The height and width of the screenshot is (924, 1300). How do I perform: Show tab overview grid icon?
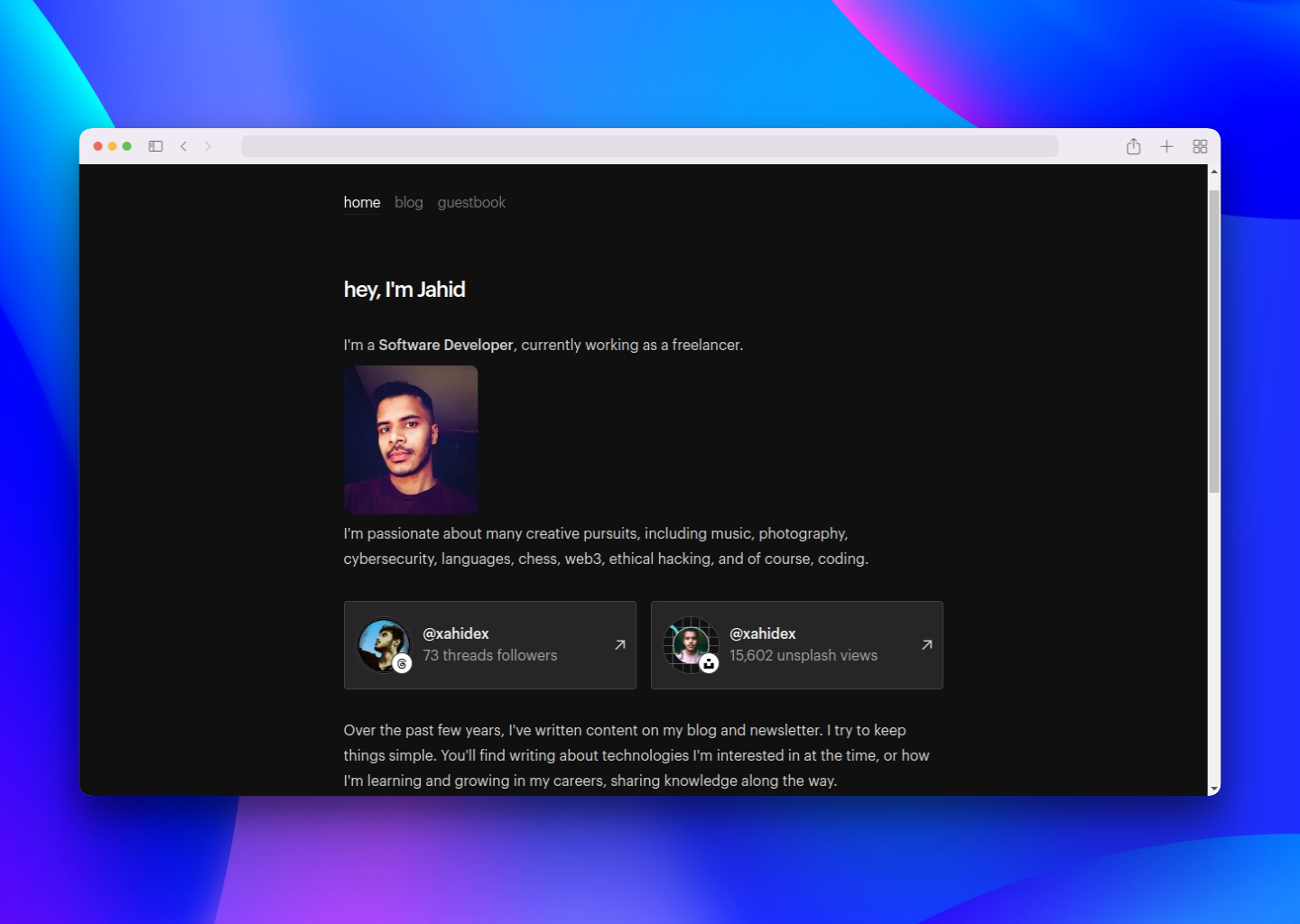1200,146
